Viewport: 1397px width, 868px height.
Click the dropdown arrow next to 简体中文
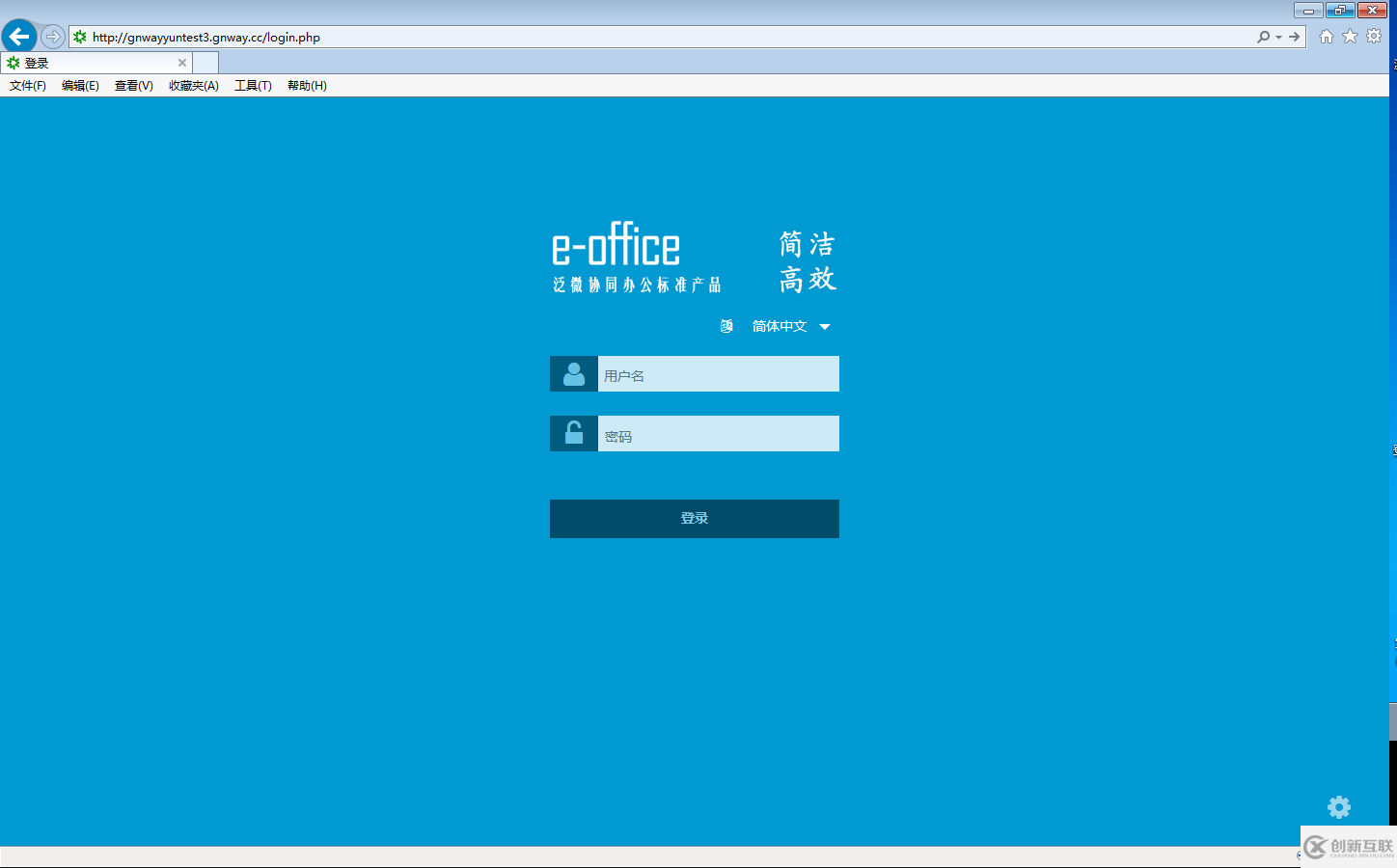pos(825,327)
